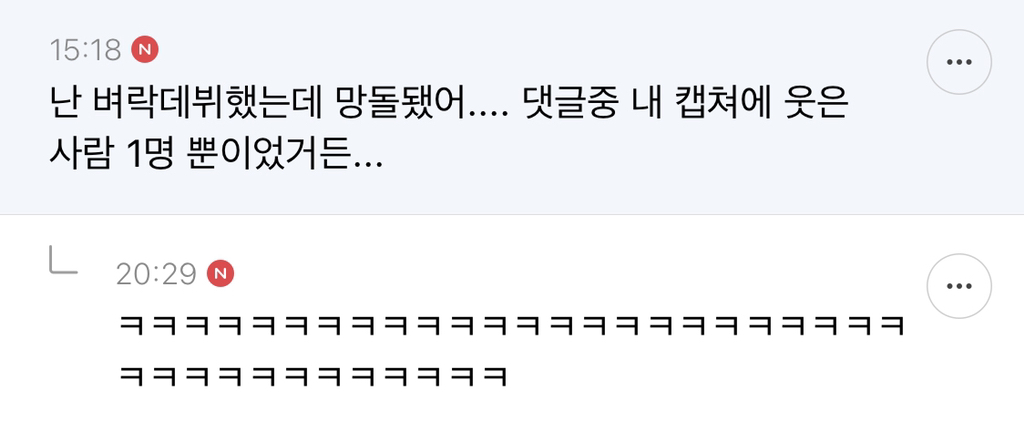Open the three-dot menu on the 20:29 reply

(x=959, y=286)
